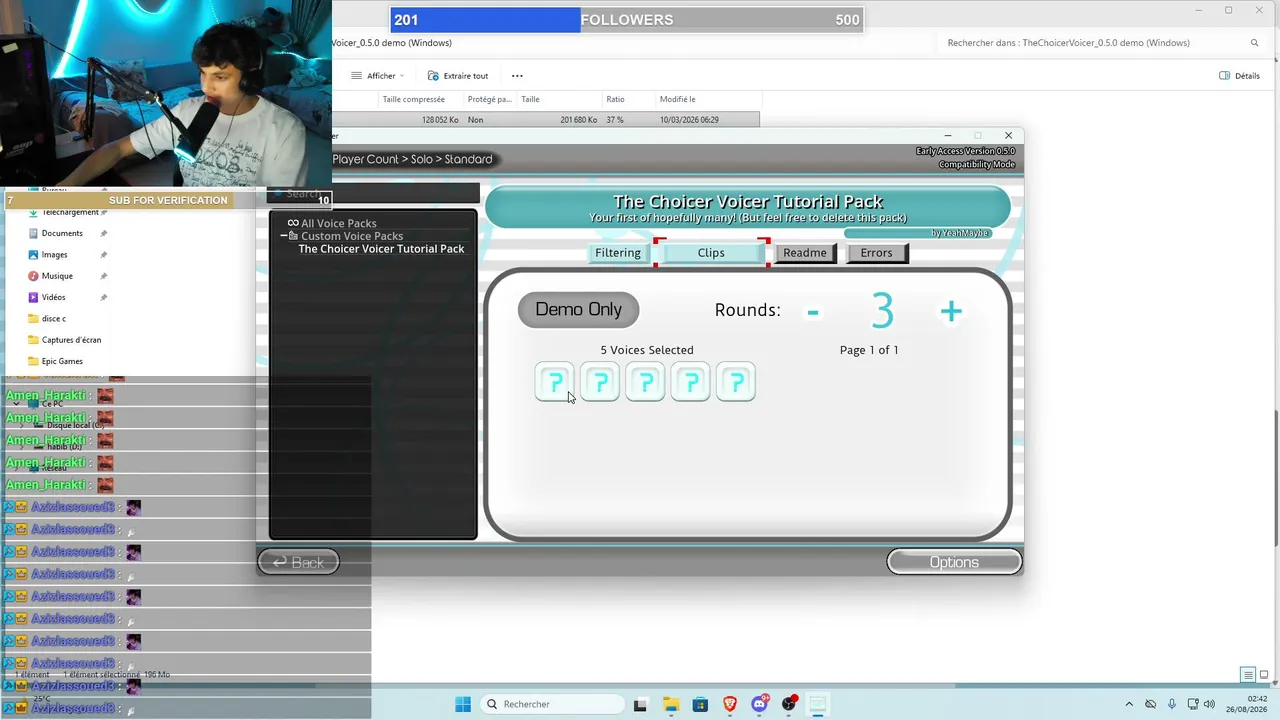Open the Captures d'écran folder
The width and height of the screenshot is (1280, 720).
(71, 340)
